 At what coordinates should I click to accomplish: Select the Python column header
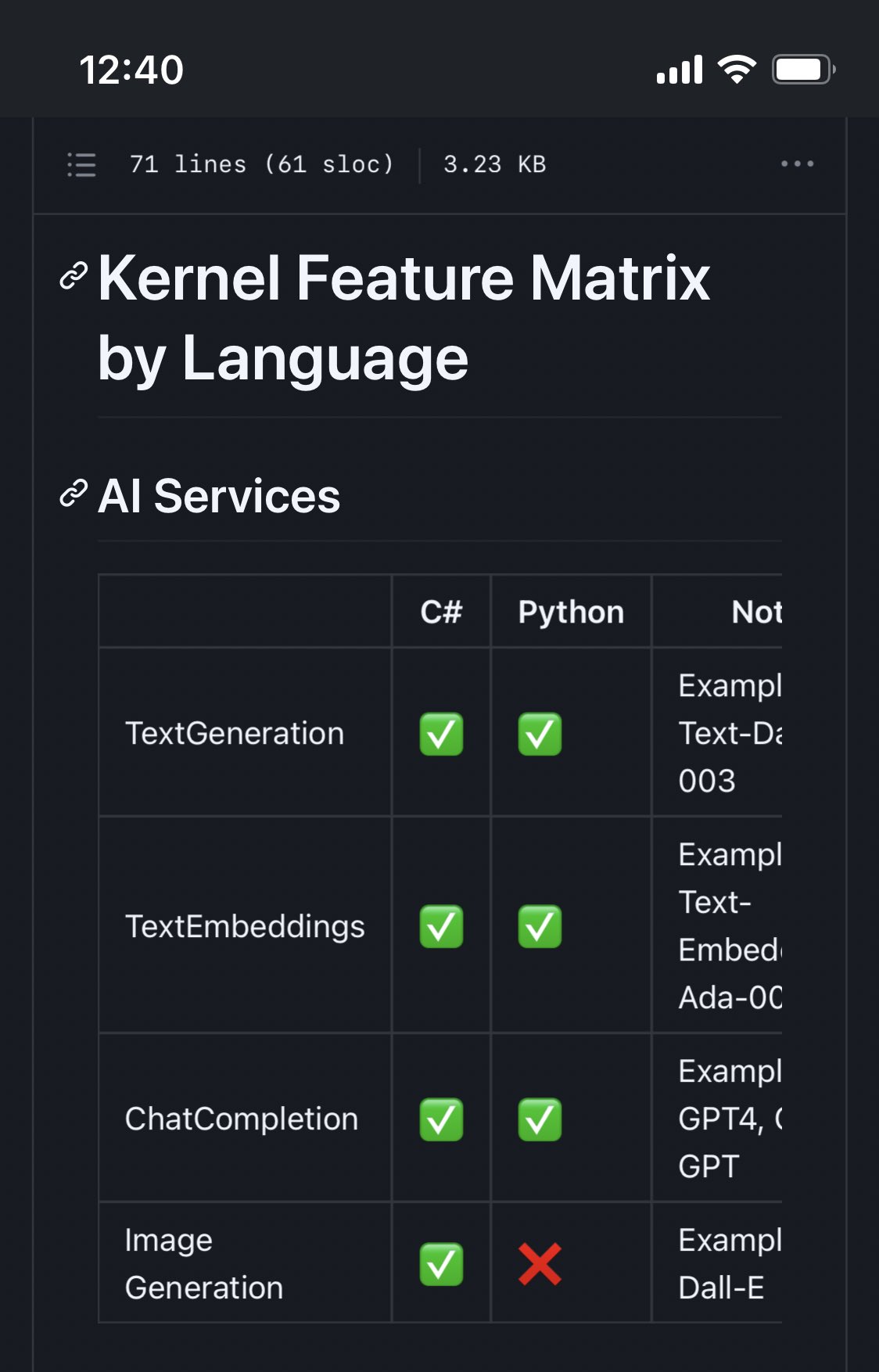[571, 612]
